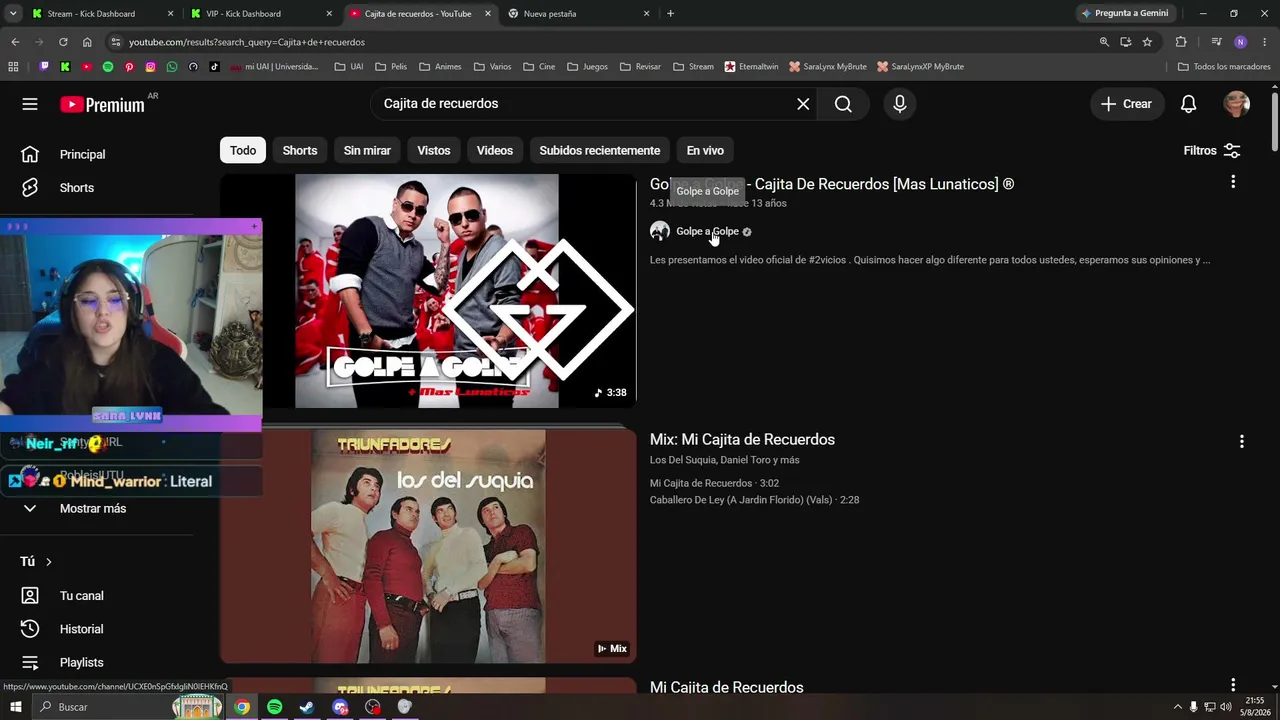The width and height of the screenshot is (1280, 720).
Task: Switch to the Nueva pestaña tab
Action: tap(579, 14)
